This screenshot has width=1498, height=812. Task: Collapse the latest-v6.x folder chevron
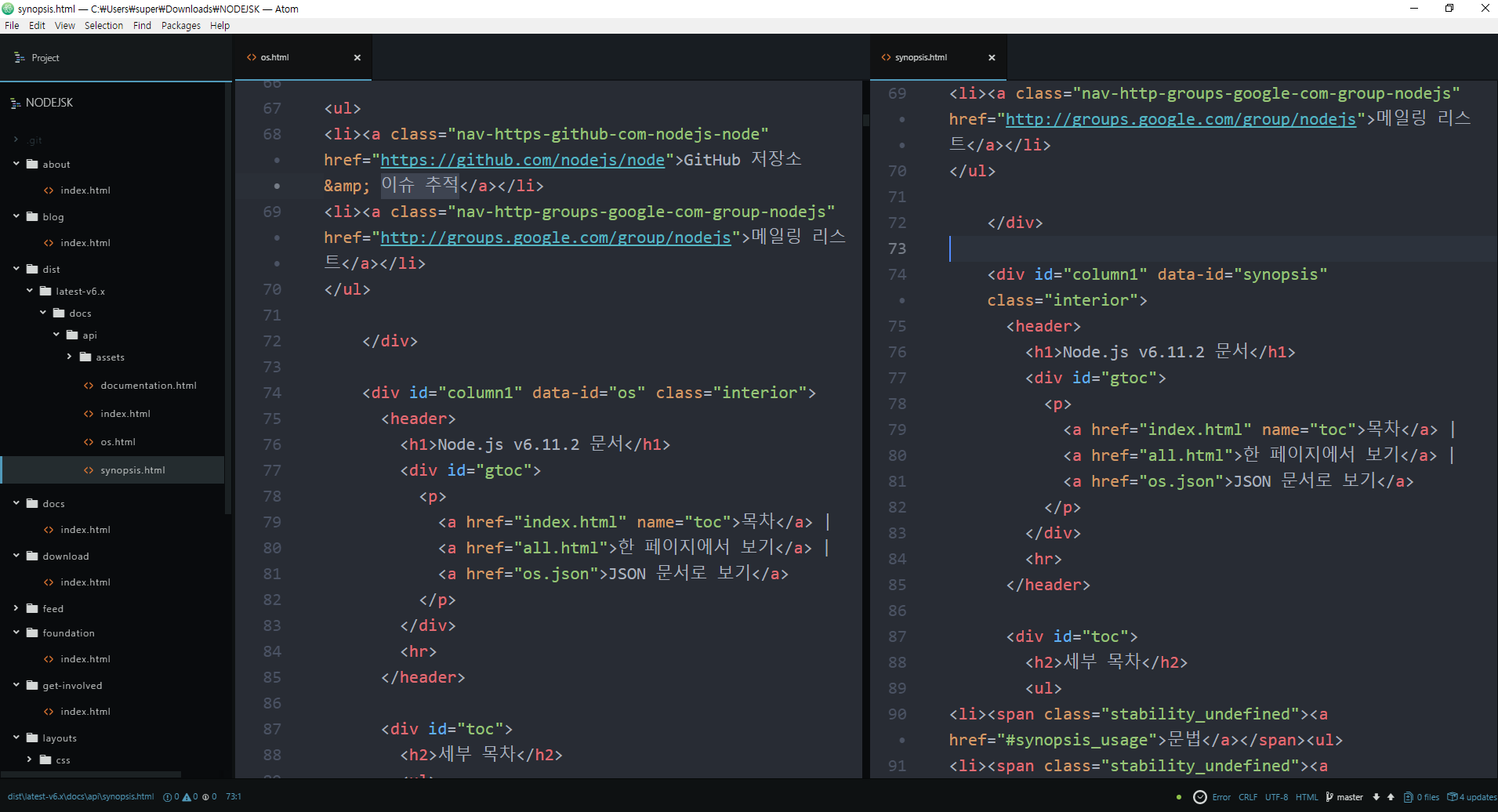[x=30, y=291]
